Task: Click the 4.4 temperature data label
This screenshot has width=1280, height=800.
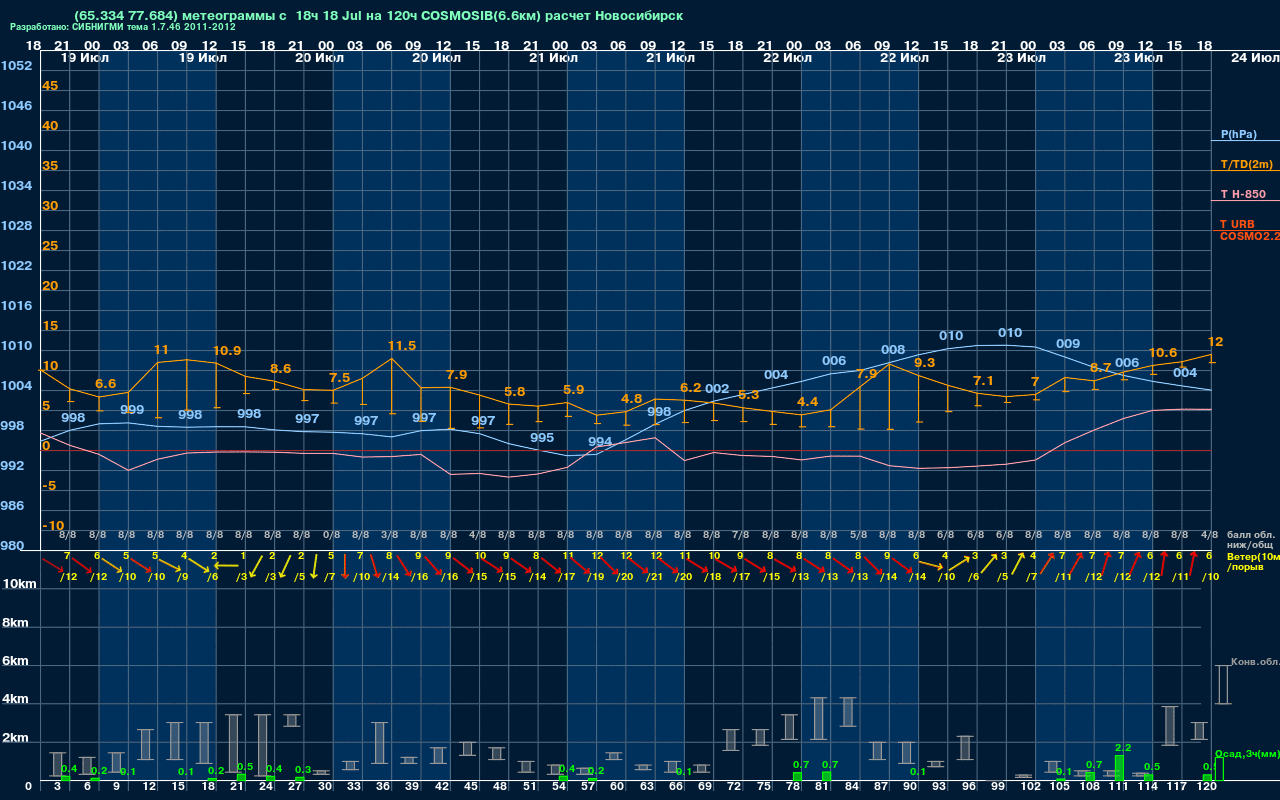Action: (x=807, y=402)
